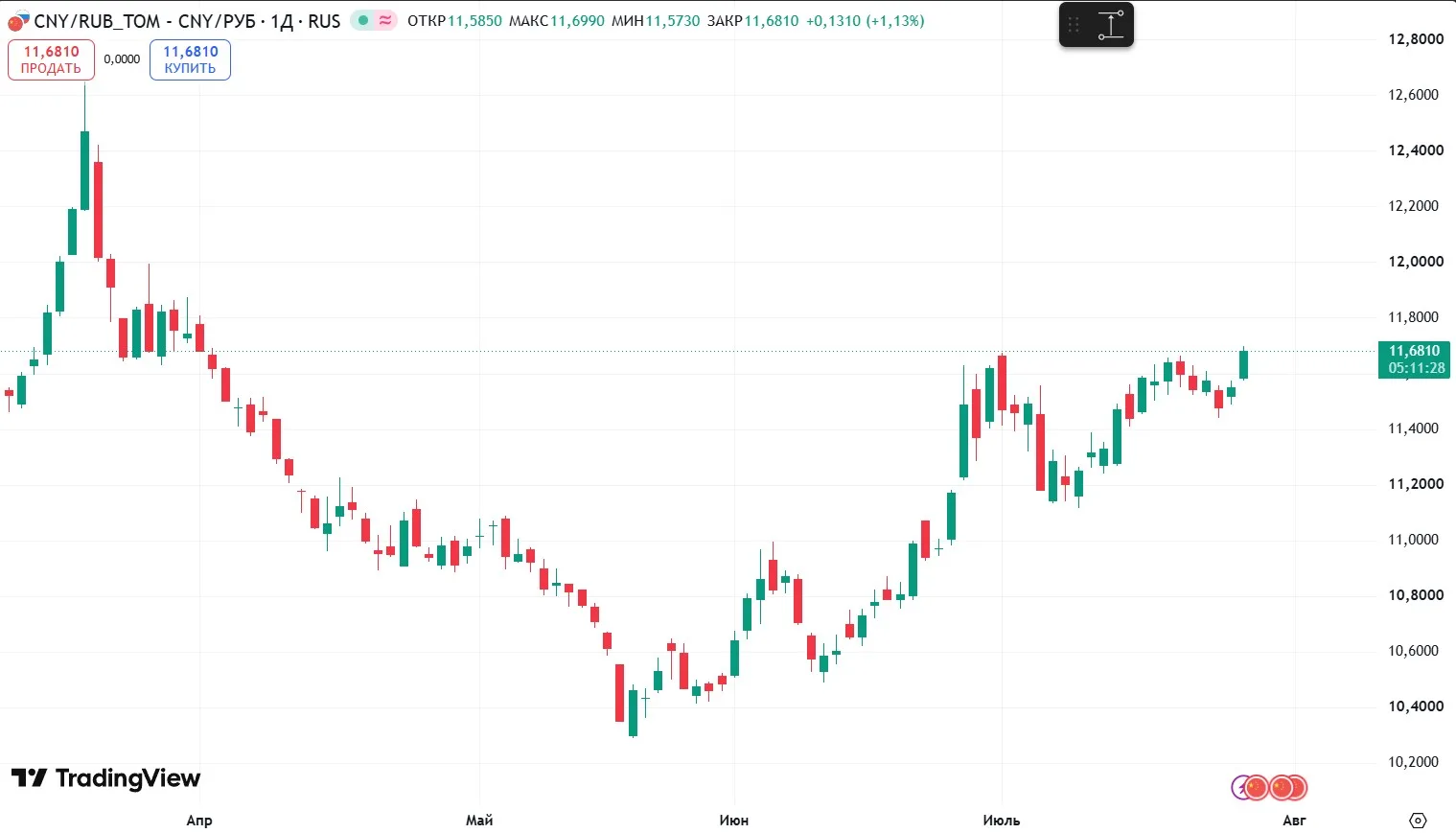Click the МАКС value 11,6990
Screen dimensions: 1456x833
pyautogui.click(x=577, y=21)
